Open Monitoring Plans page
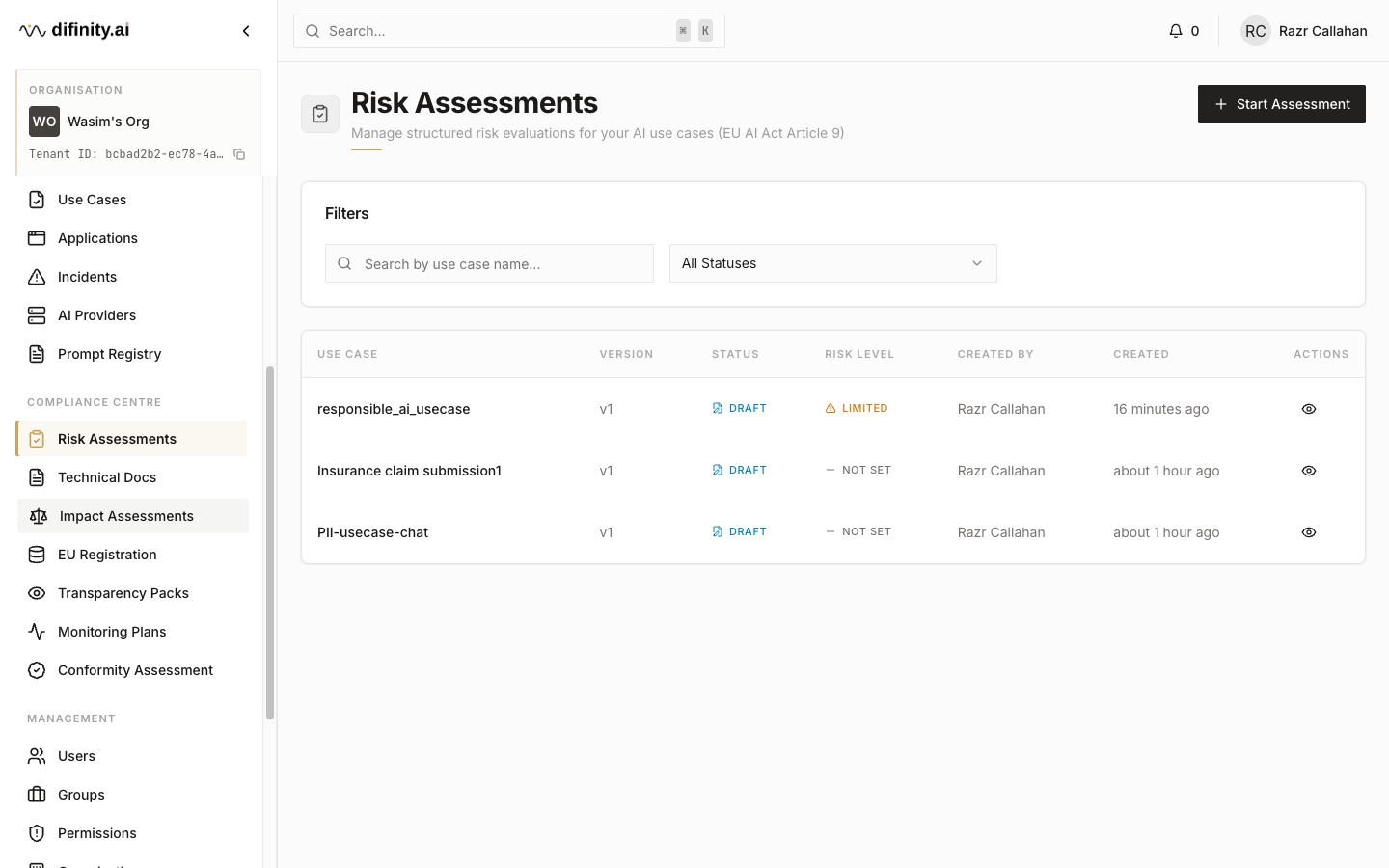Viewport: 1389px width, 868px height. [132, 632]
